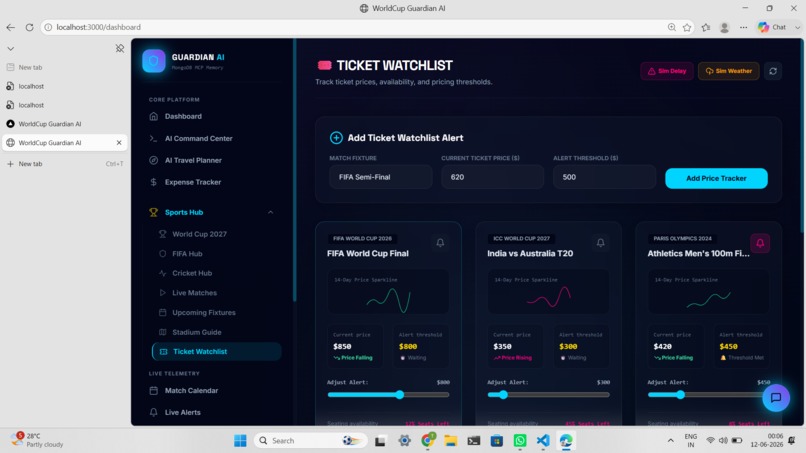Collapse the Sports Hub section chevron
The image size is (806, 453).
pyautogui.click(x=270, y=212)
